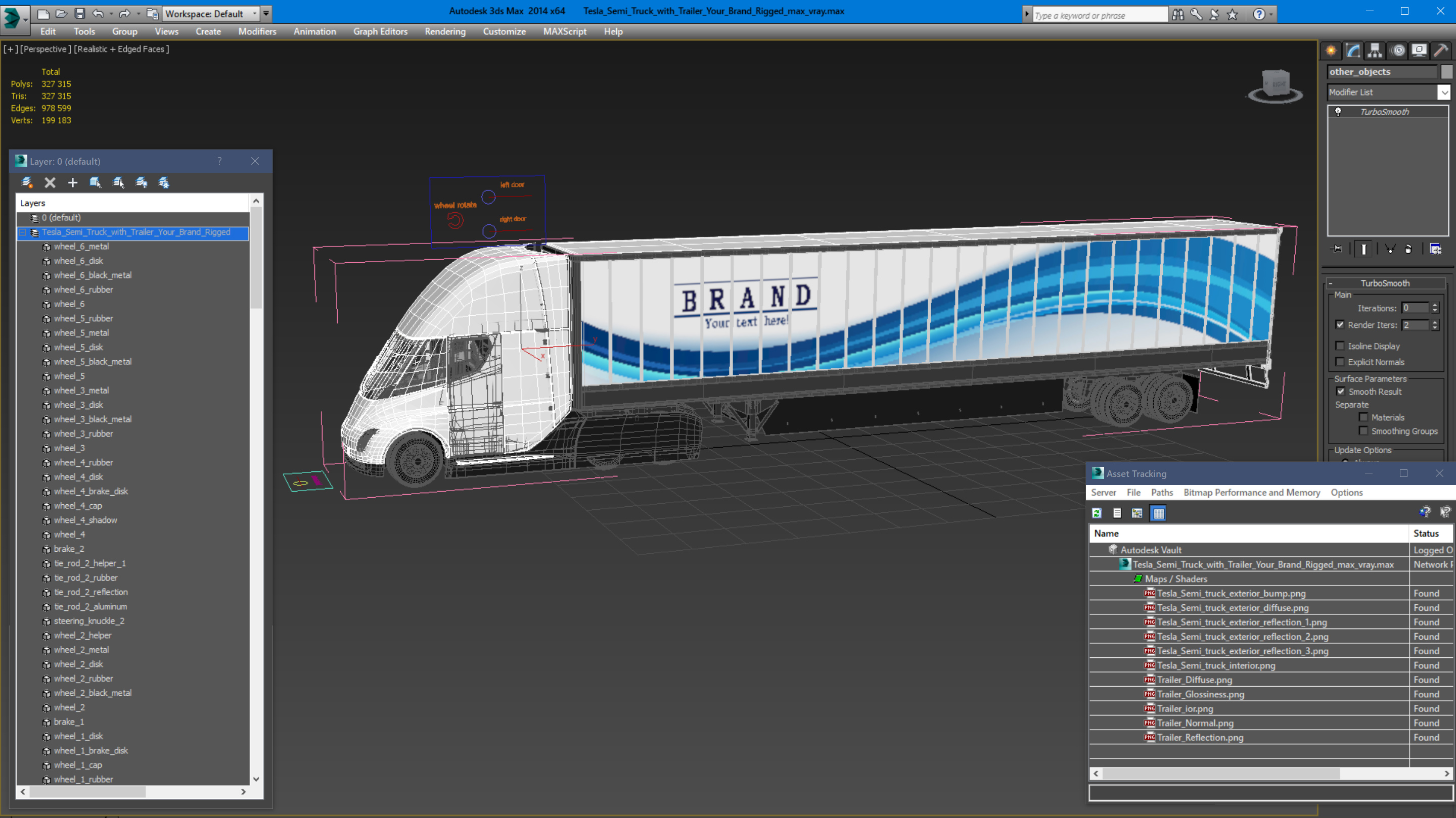Collapse the Tesla_Semi_Truck layer tree expander
Screen dimensions: 1456x818
pyautogui.click(x=23, y=232)
